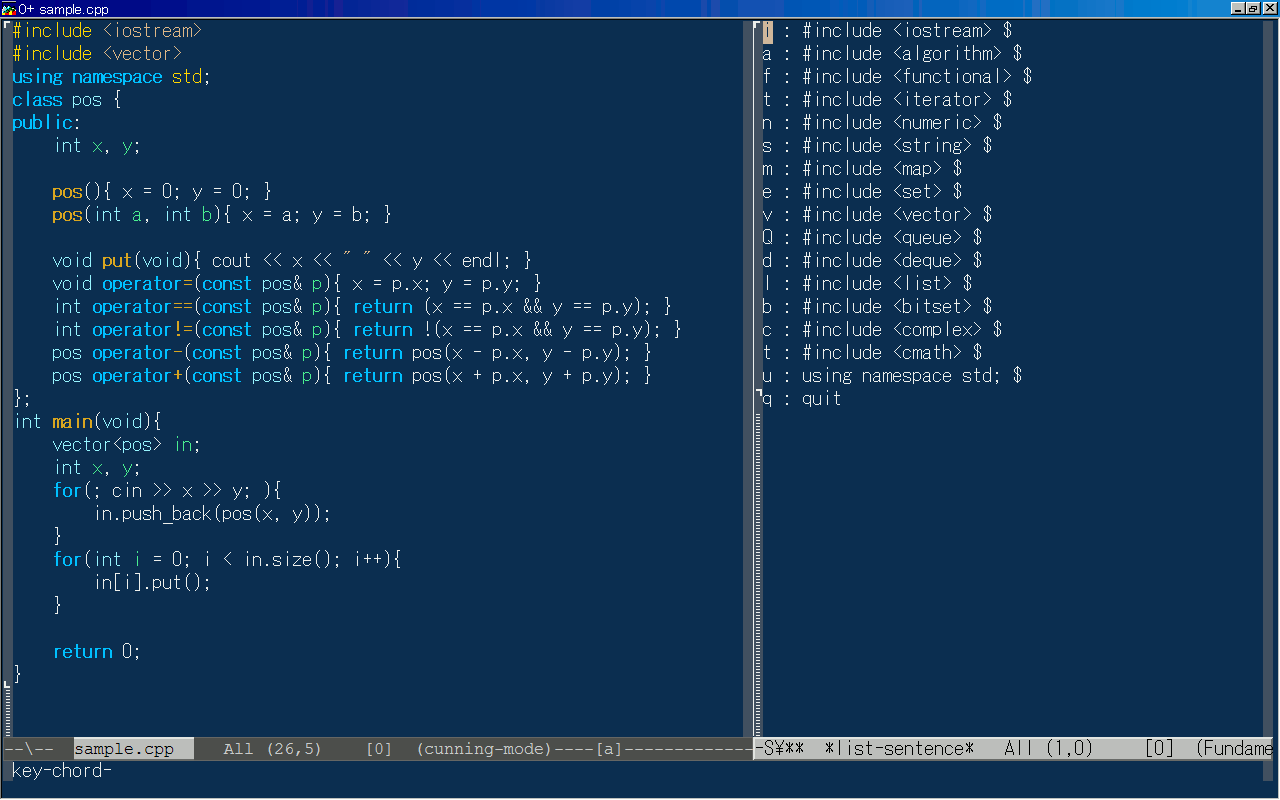Viewport: 1280px width, 800px height.
Task: Click the 'void put(void)' method line
Action: coord(292,261)
